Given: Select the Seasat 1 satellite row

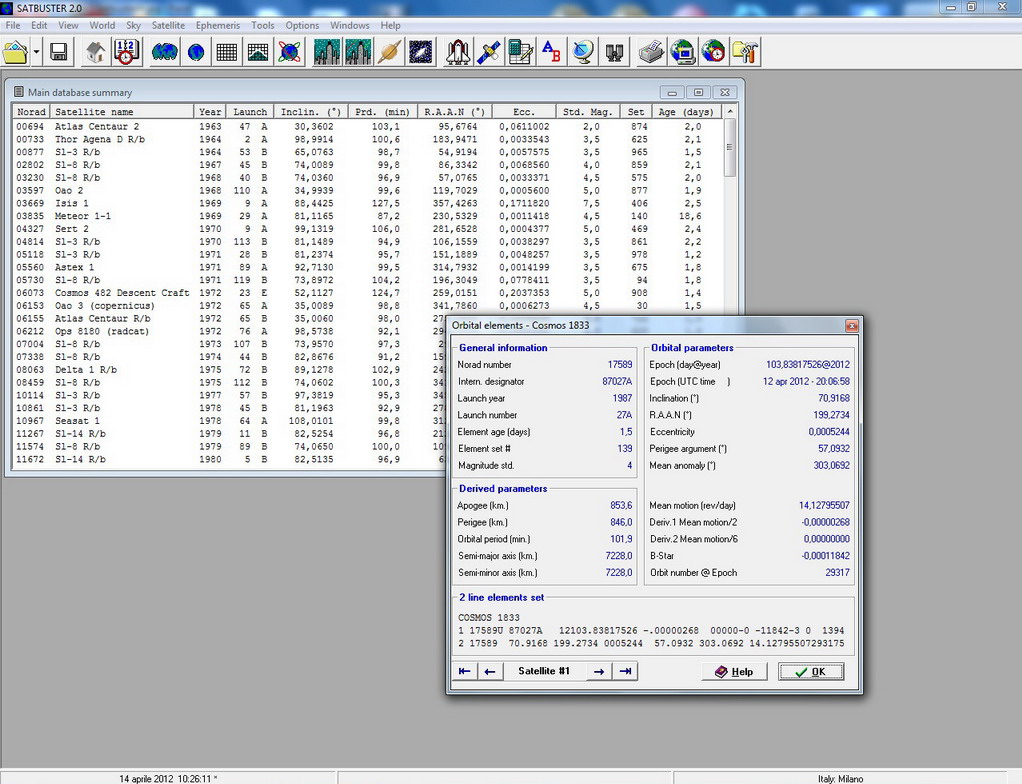Looking at the screenshot, I should pyautogui.click(x=228, y=421).
